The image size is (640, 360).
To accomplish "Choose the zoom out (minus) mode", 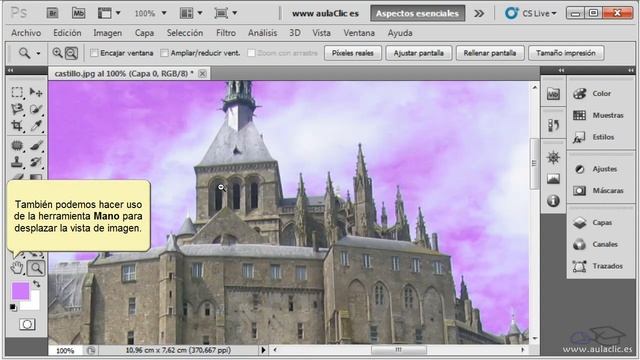I will (x=71, y=53).
